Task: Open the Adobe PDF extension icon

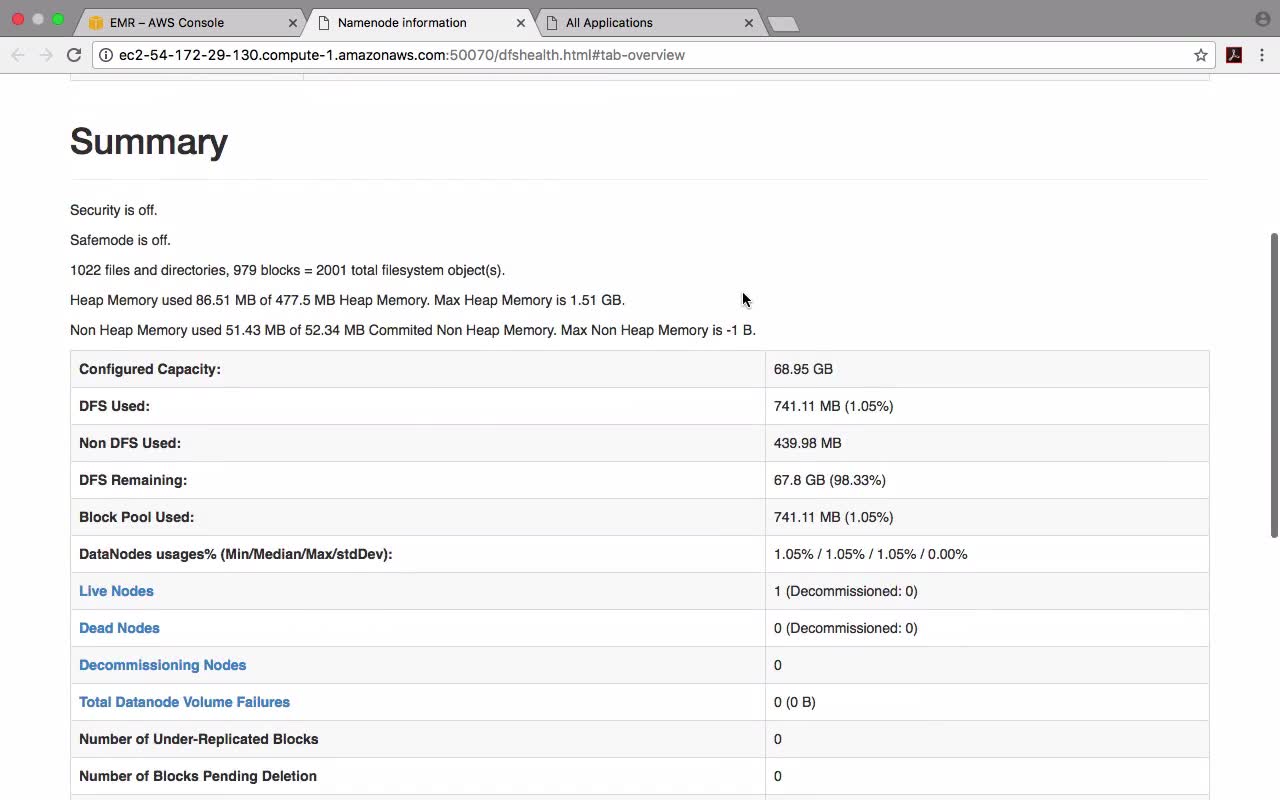Action: click(x=1234, y=55)
